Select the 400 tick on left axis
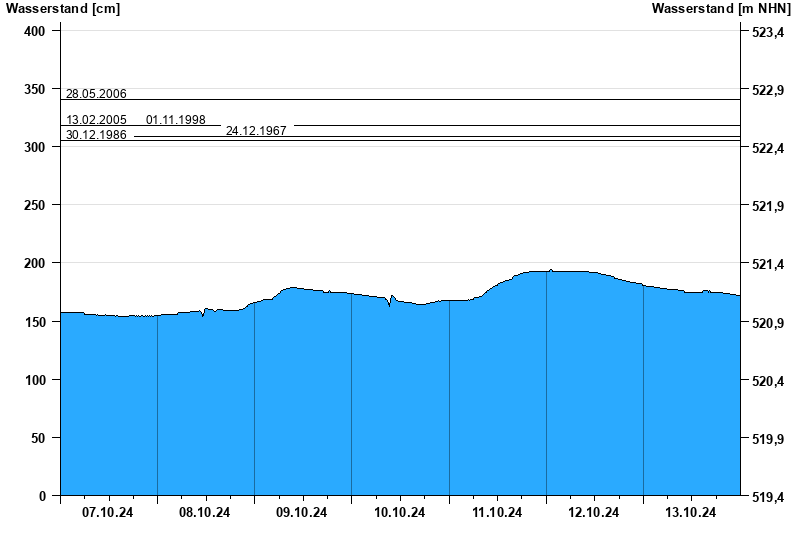This screenshot has width=800, height=550. click(x=35, y=32)
